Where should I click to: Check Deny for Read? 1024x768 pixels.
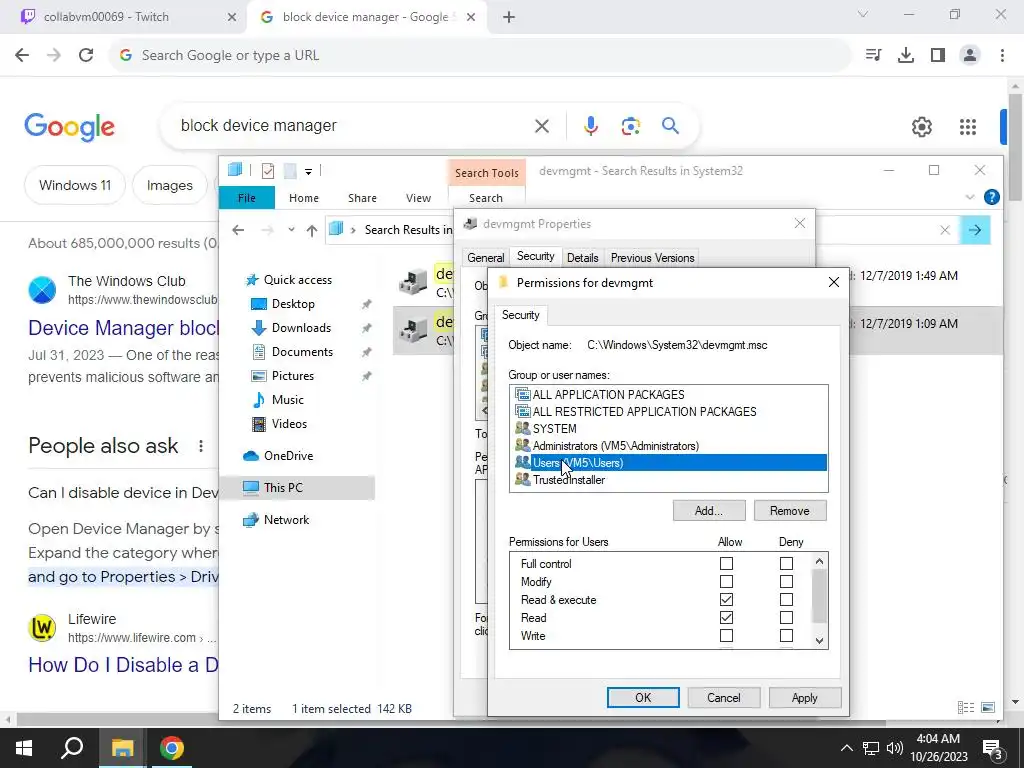click(x=786, y=618)
